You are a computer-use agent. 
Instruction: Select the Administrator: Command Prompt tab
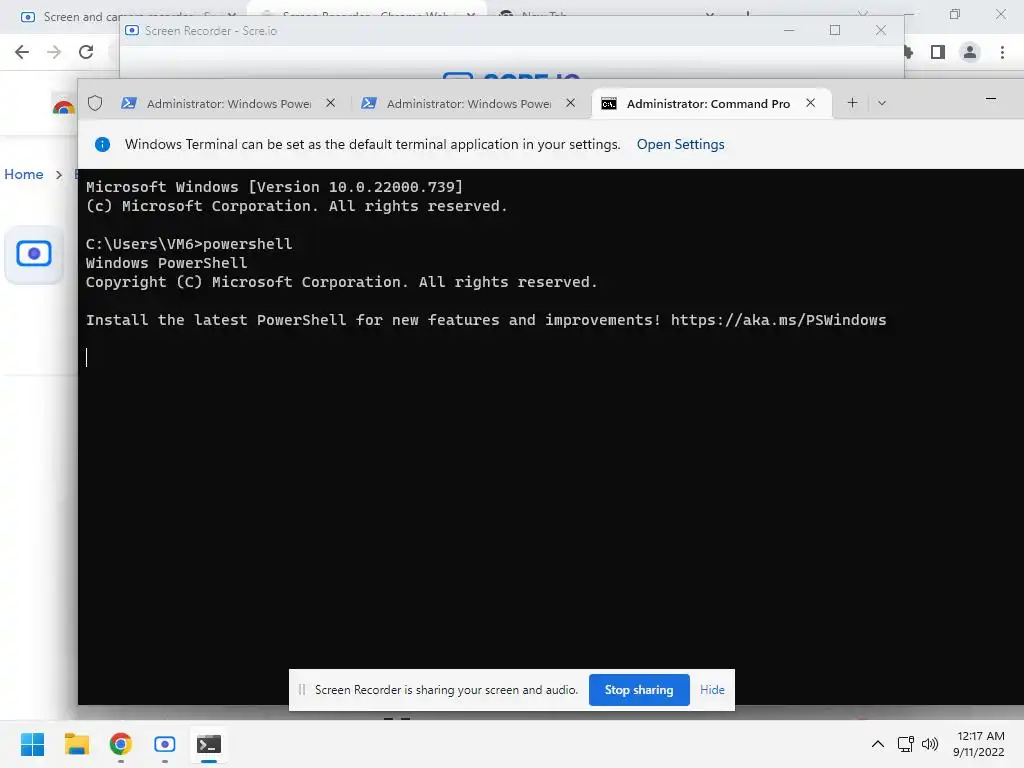[x=711, y=103]
